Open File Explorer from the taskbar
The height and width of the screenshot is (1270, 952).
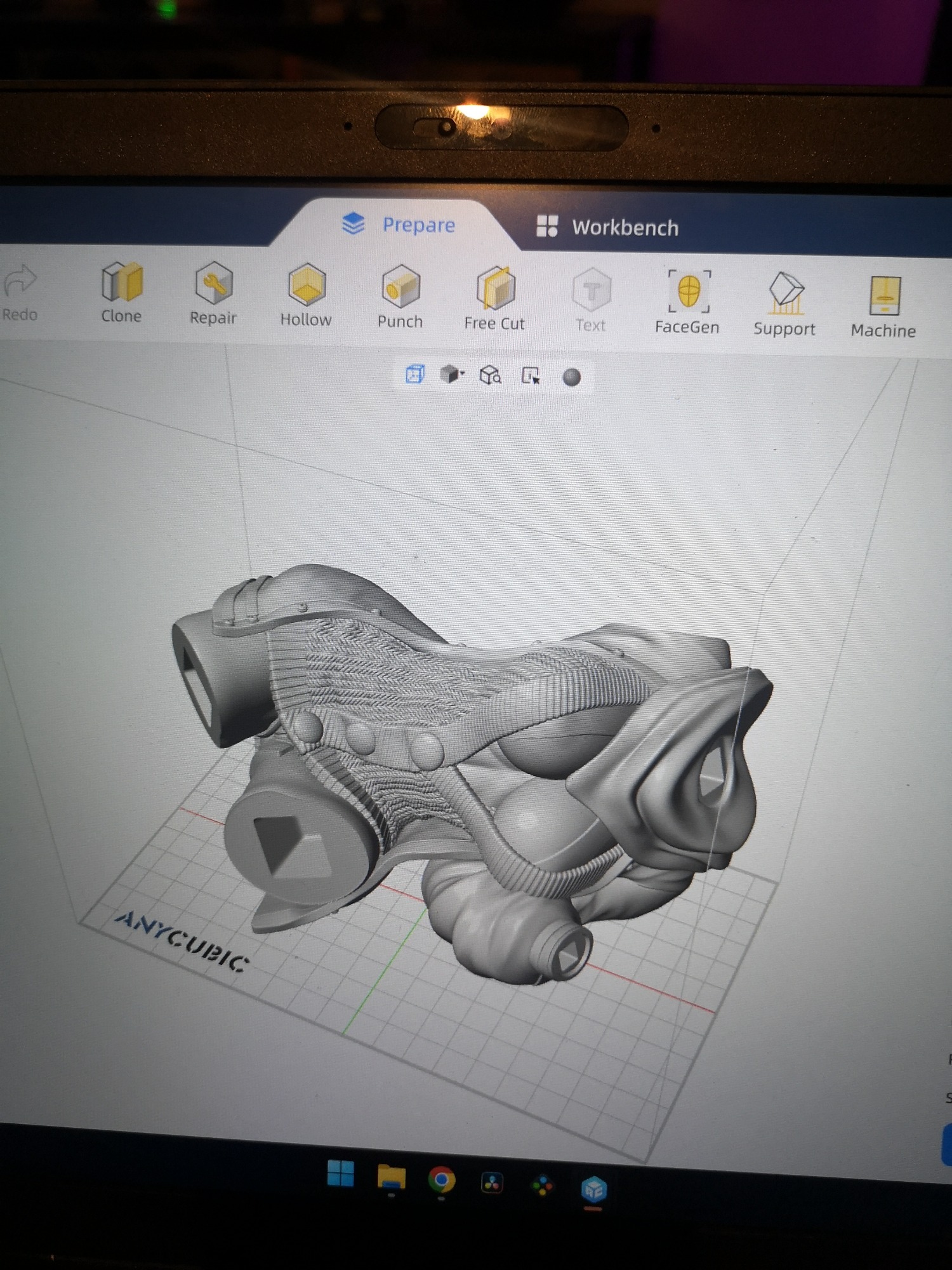[391, 1177]
